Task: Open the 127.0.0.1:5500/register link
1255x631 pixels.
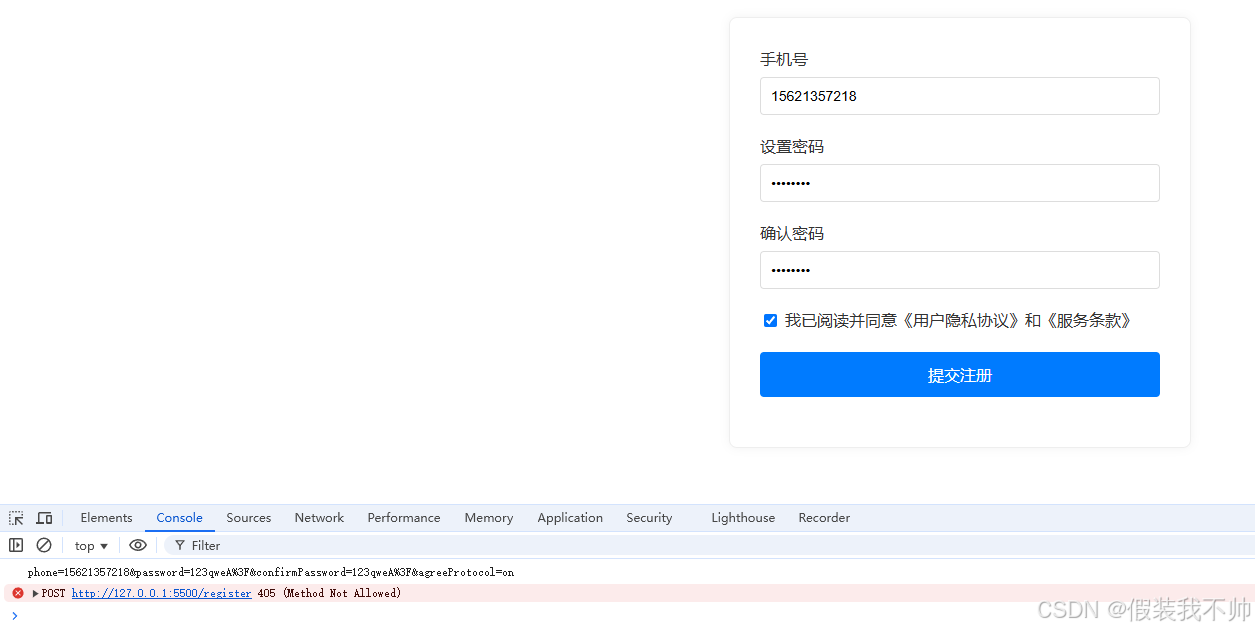Action: tap(161, 593)
